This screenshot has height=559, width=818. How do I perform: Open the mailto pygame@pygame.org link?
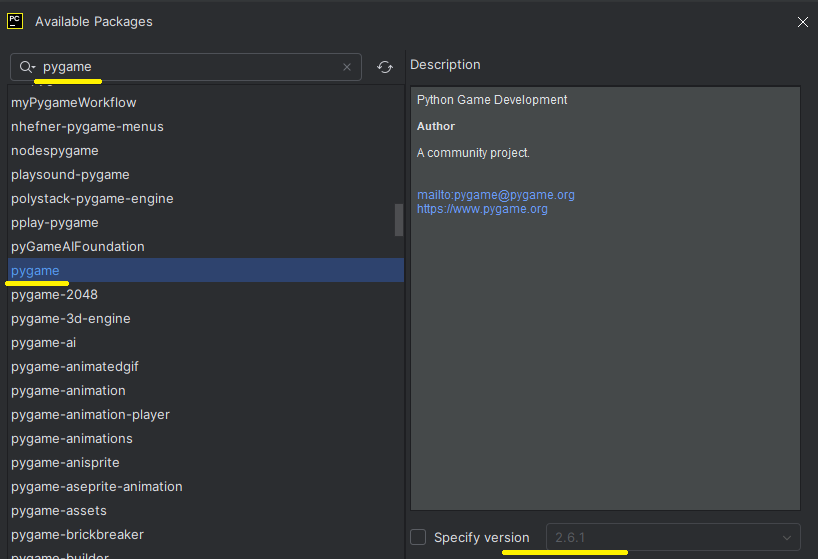(495, 195)
